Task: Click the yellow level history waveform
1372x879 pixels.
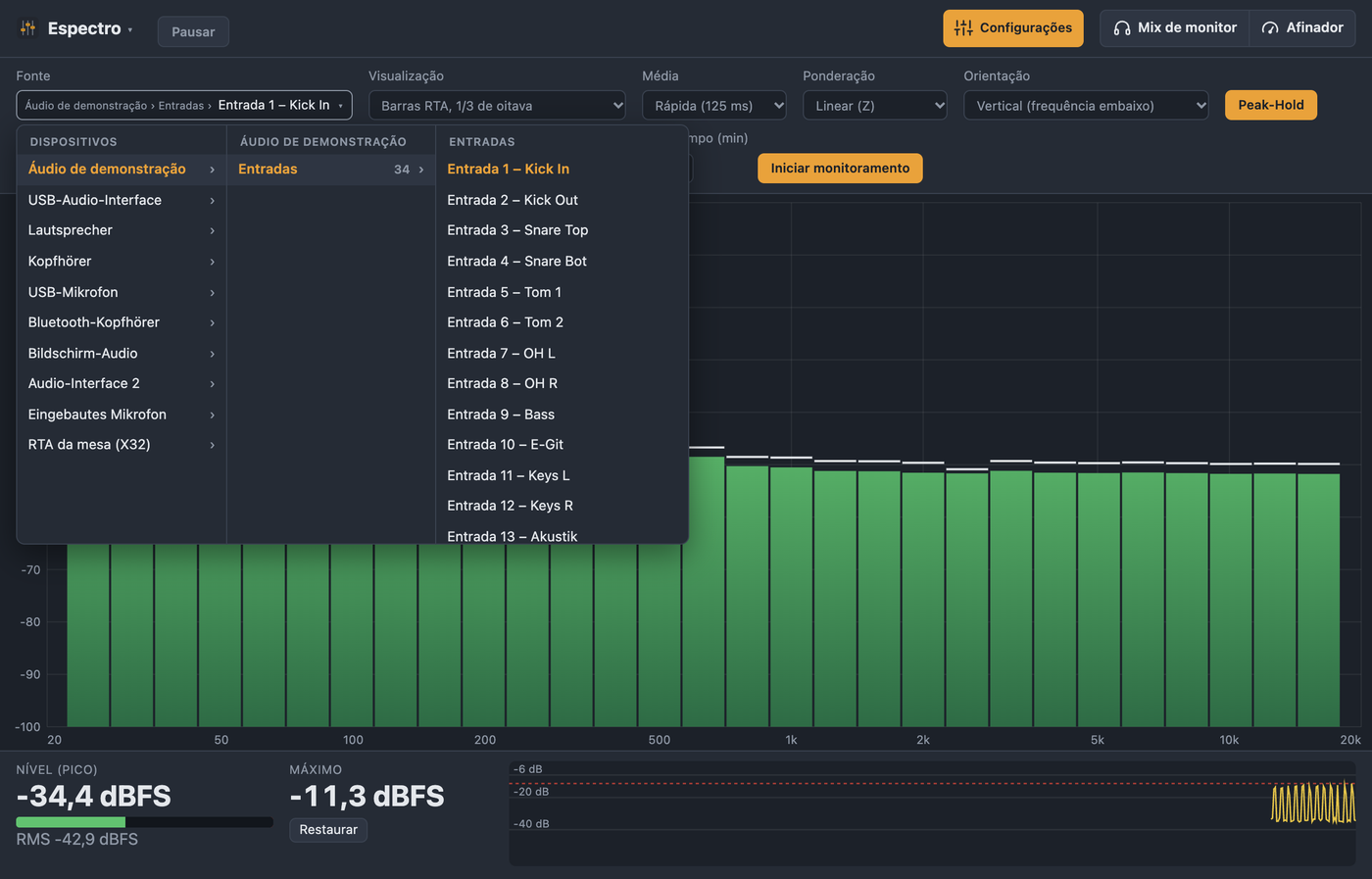Action: click(1313, 803)
